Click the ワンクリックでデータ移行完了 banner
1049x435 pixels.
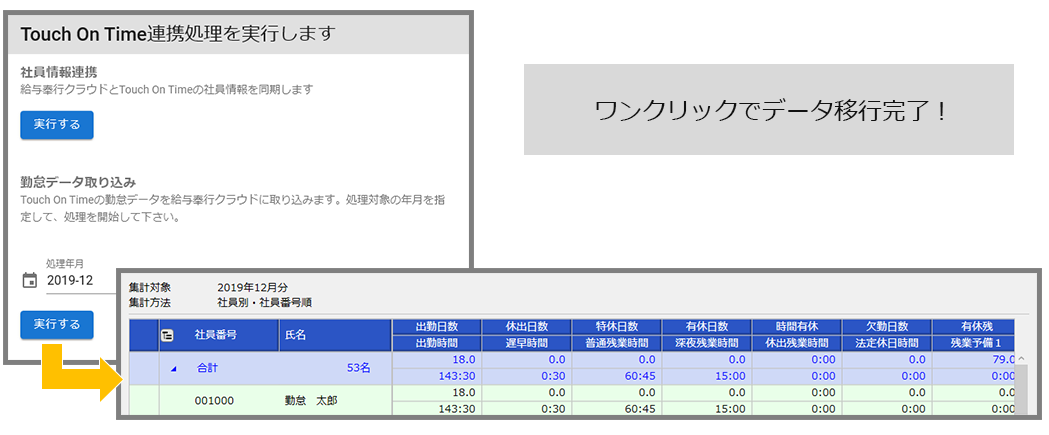point(769,110)
